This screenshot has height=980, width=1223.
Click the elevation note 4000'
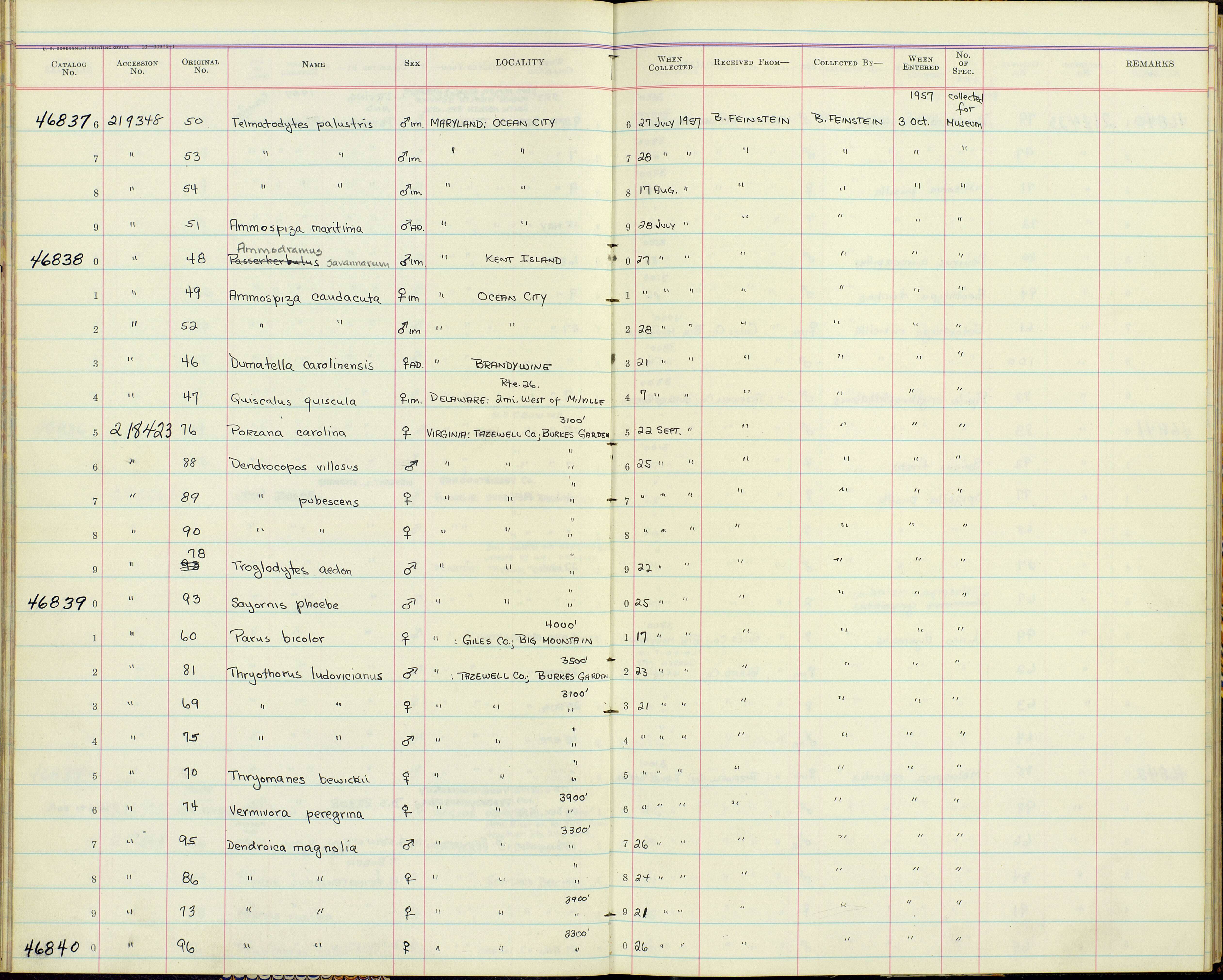pos(560,624)
